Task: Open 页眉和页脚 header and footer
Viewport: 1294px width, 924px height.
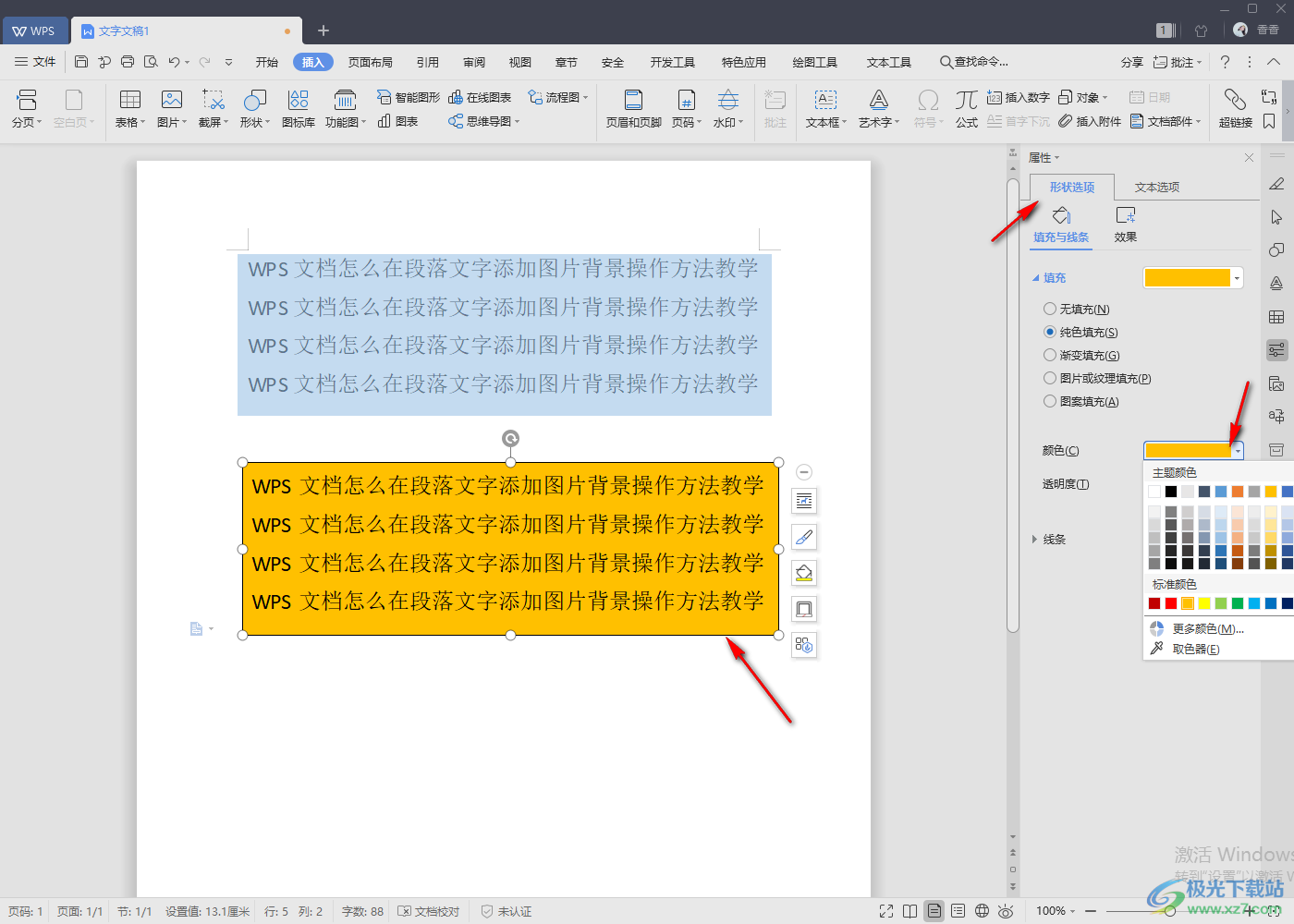Action: point(633,108)
